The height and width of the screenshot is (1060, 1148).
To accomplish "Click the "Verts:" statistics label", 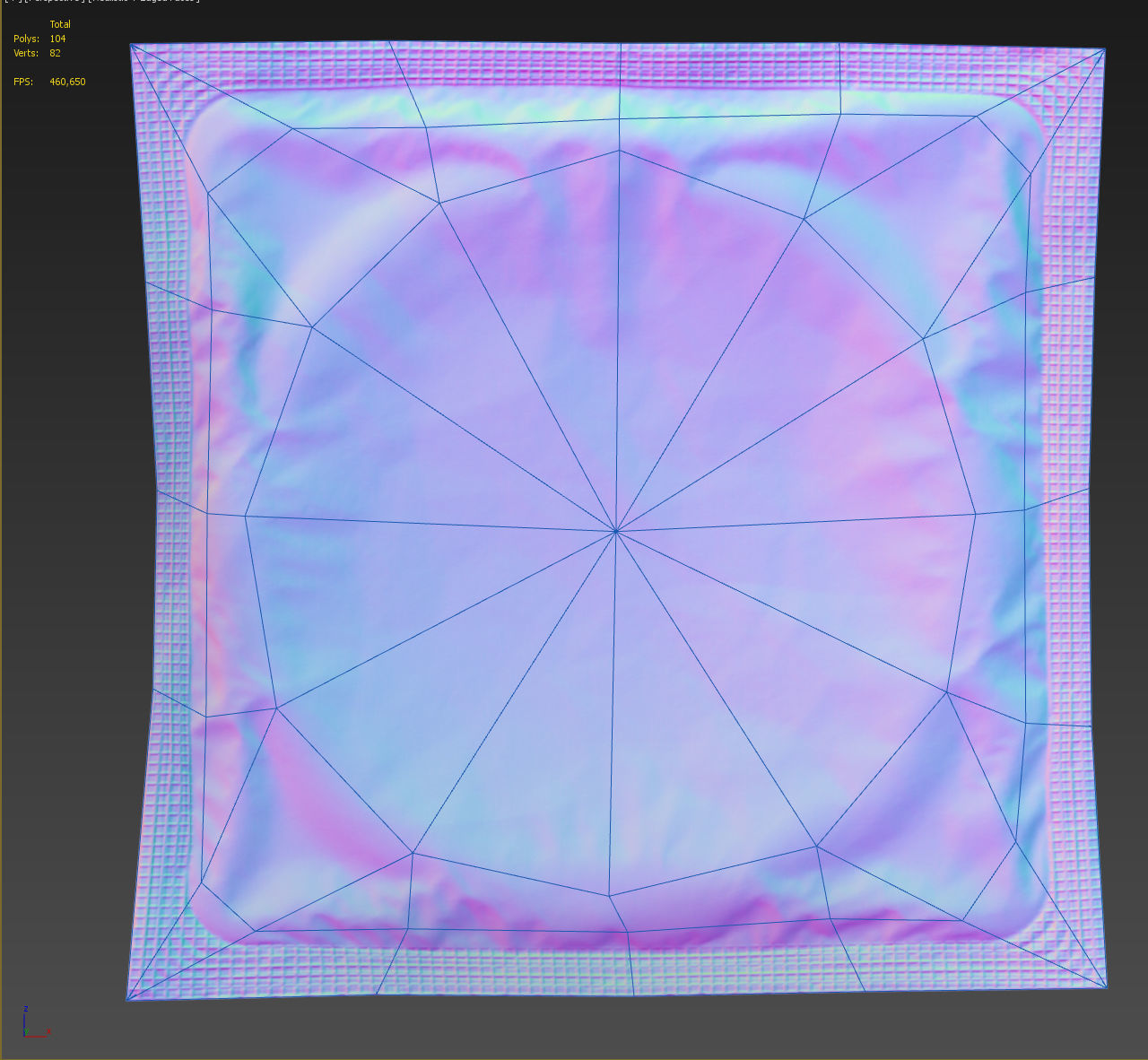I will 25,53.
